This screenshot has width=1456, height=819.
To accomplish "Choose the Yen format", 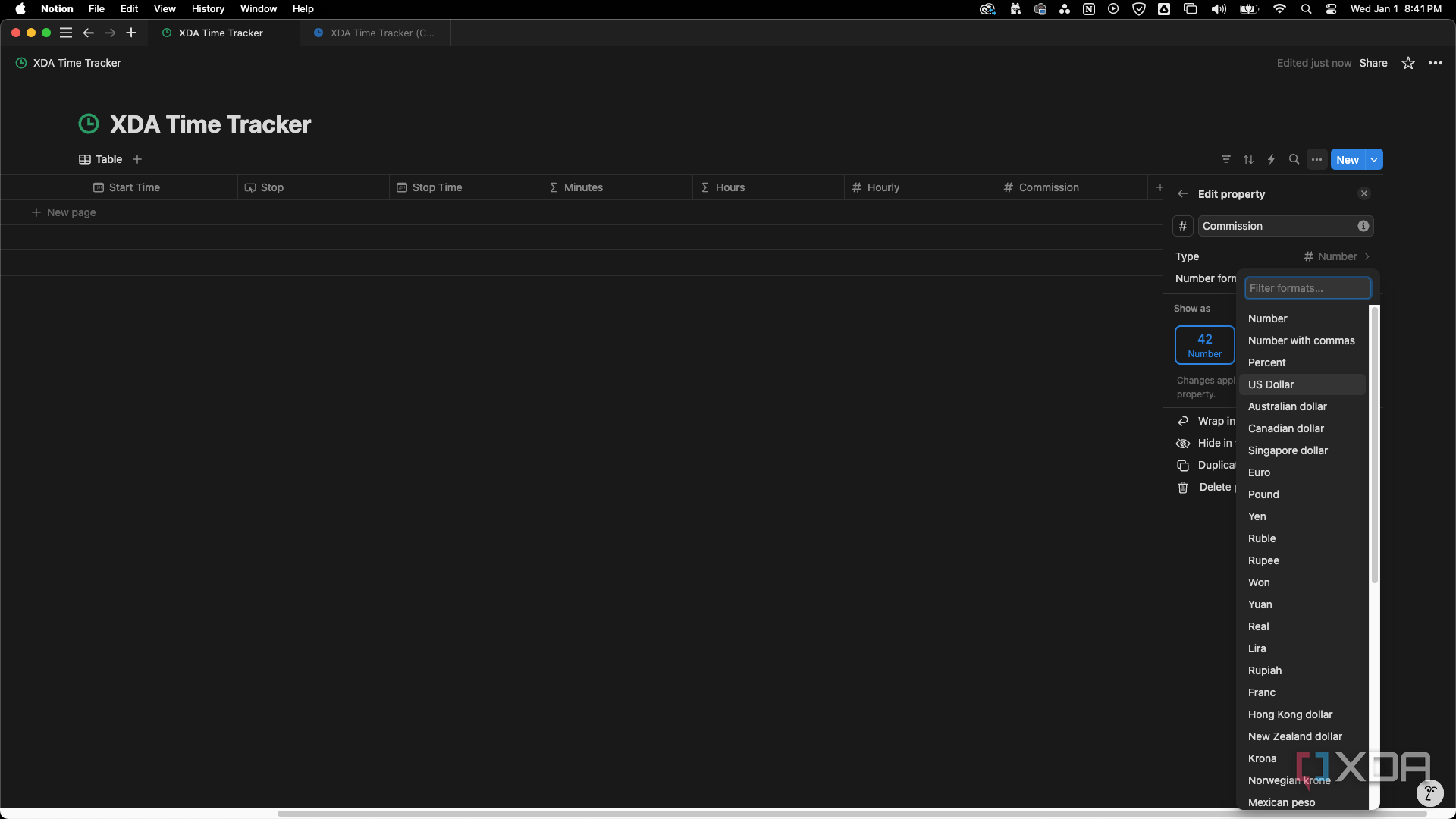I will [x=1302, y=516].
